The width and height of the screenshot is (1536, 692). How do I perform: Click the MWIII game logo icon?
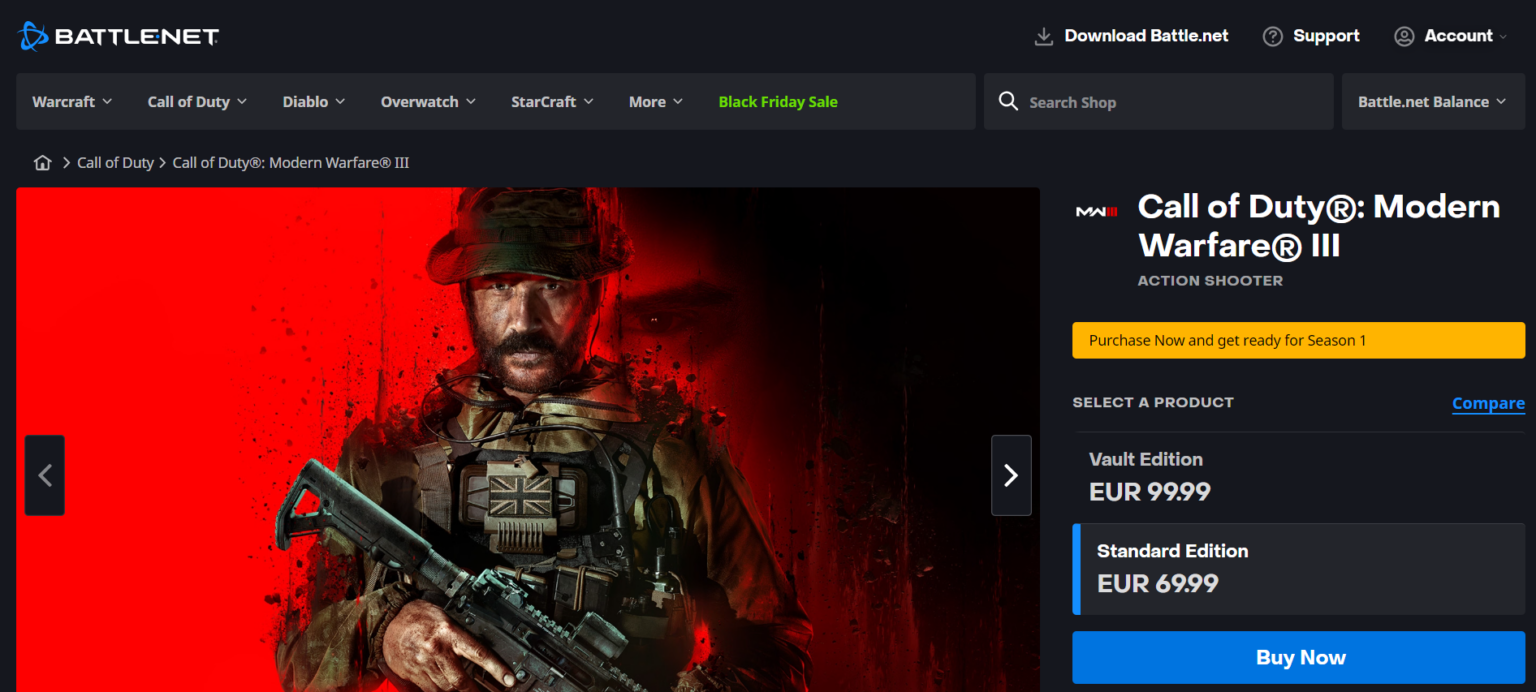1096,210
